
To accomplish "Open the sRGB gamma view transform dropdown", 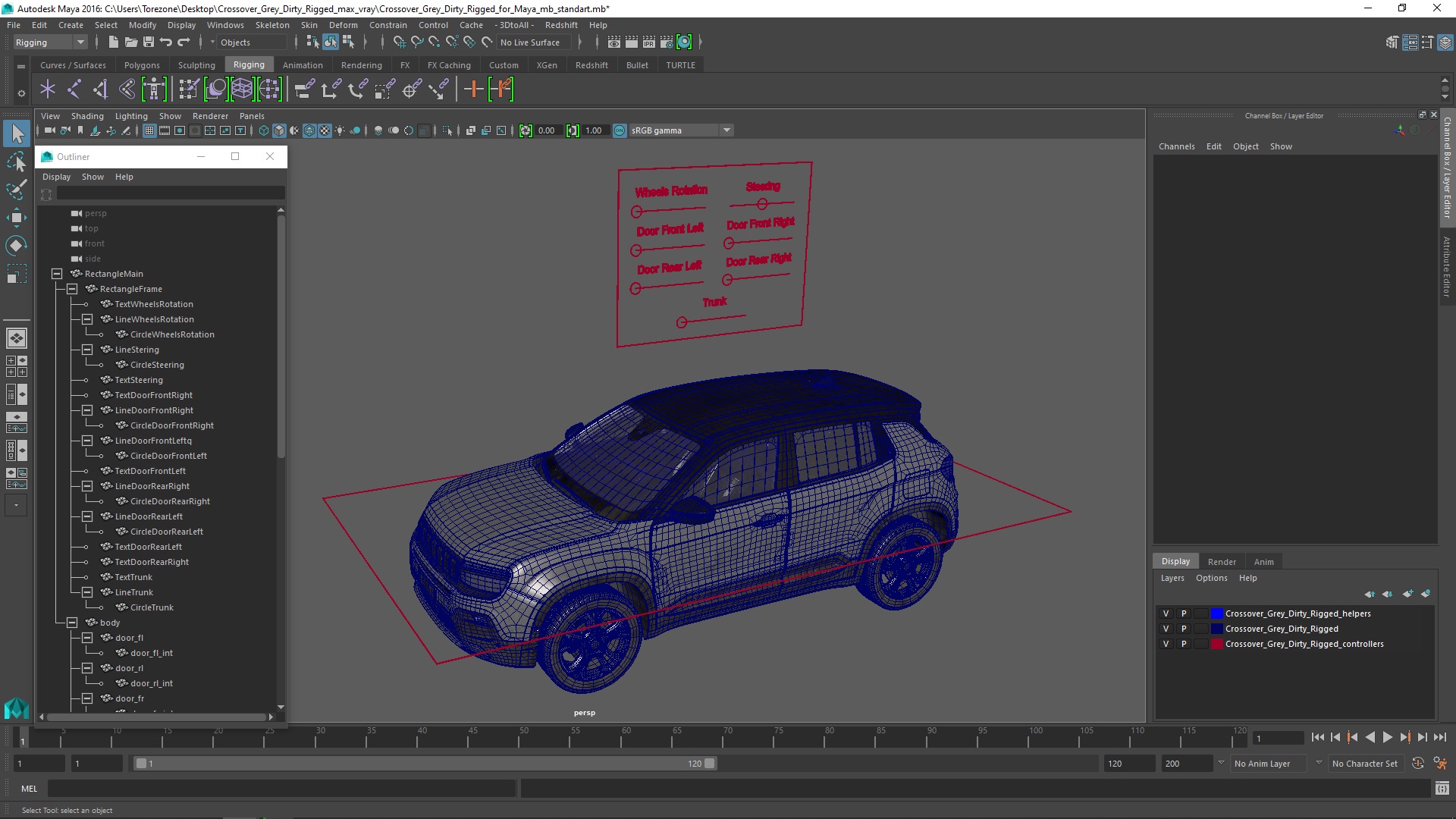I will pyautogui.click(x=681, y=130).
